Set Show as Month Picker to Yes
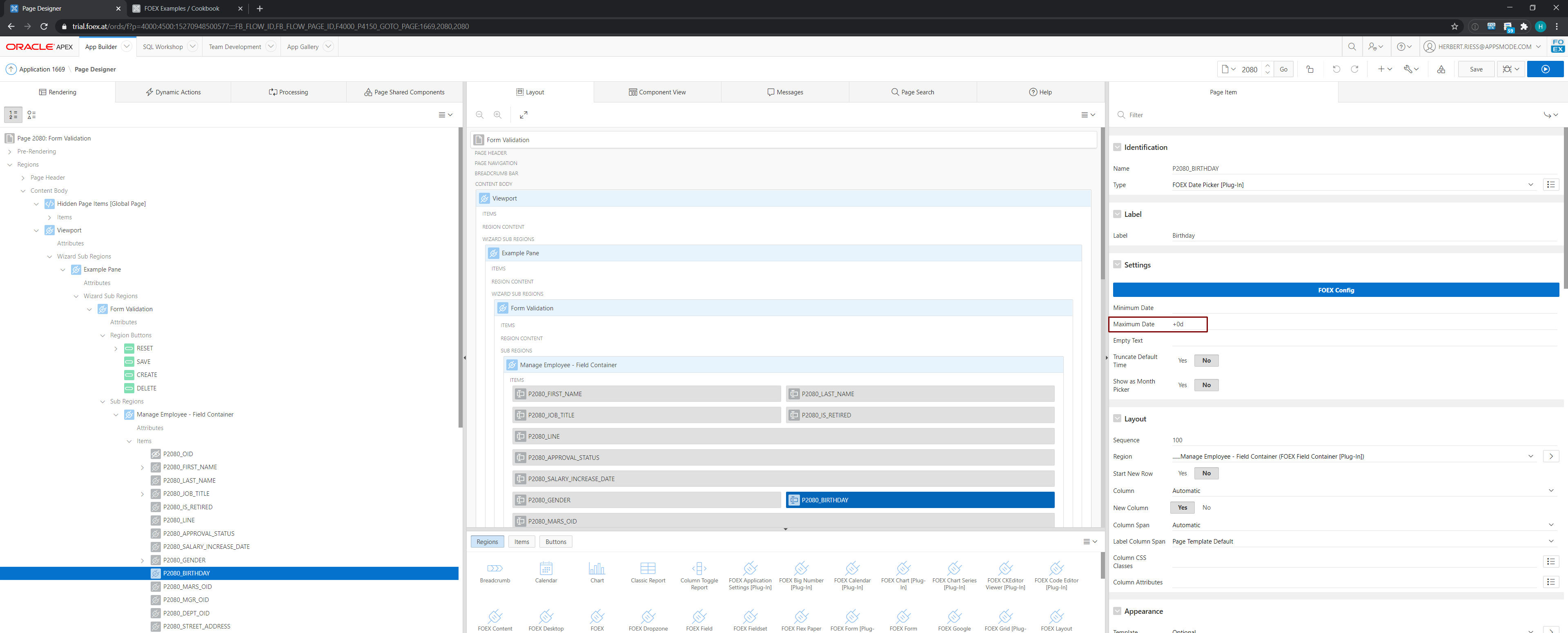1568x633 pixels. [1182, 385]
